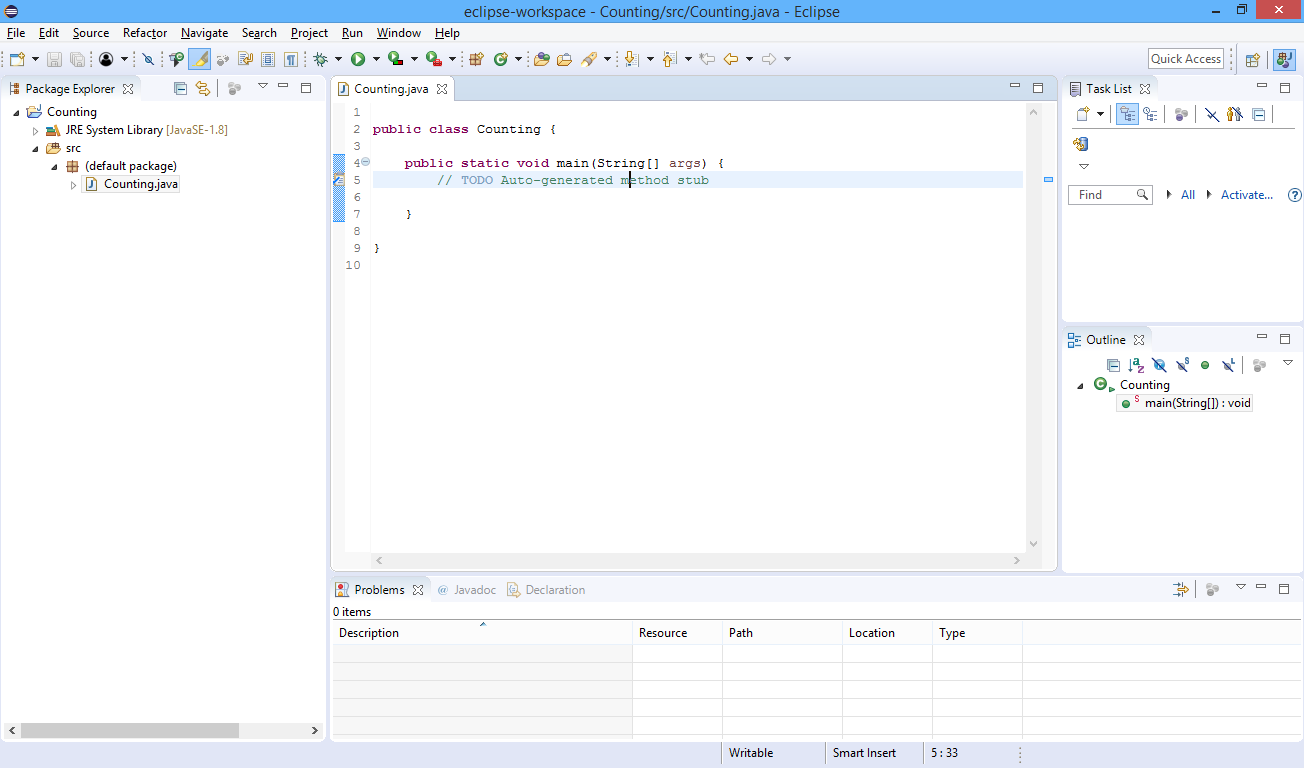Collapse the Counting project node
The image size is (1304, 768).
(x=16, y=113)
